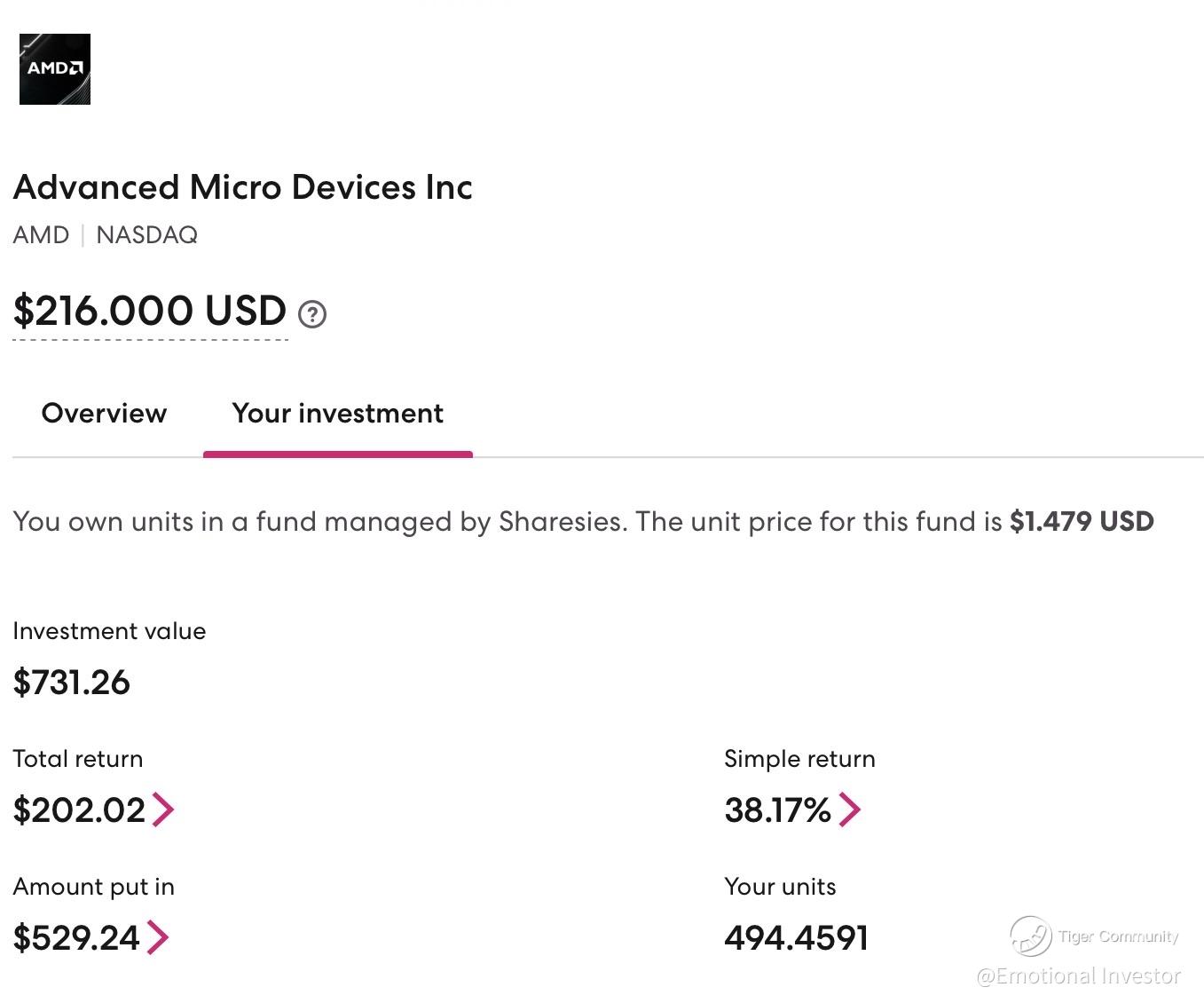Click the Amount put in label
The image size is (1204, 1003).
(93, 887)
